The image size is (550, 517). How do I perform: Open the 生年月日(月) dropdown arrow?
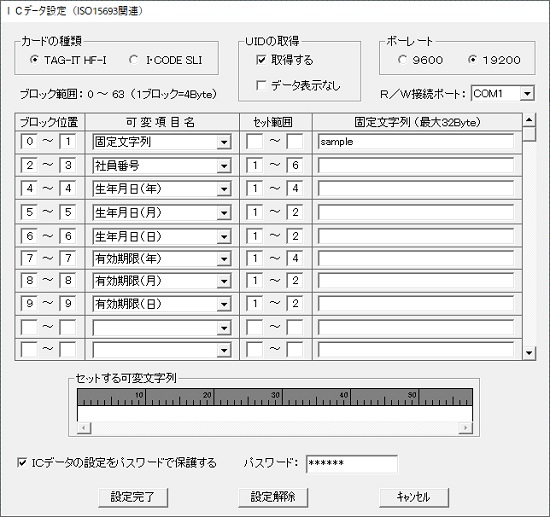[223, 213]
